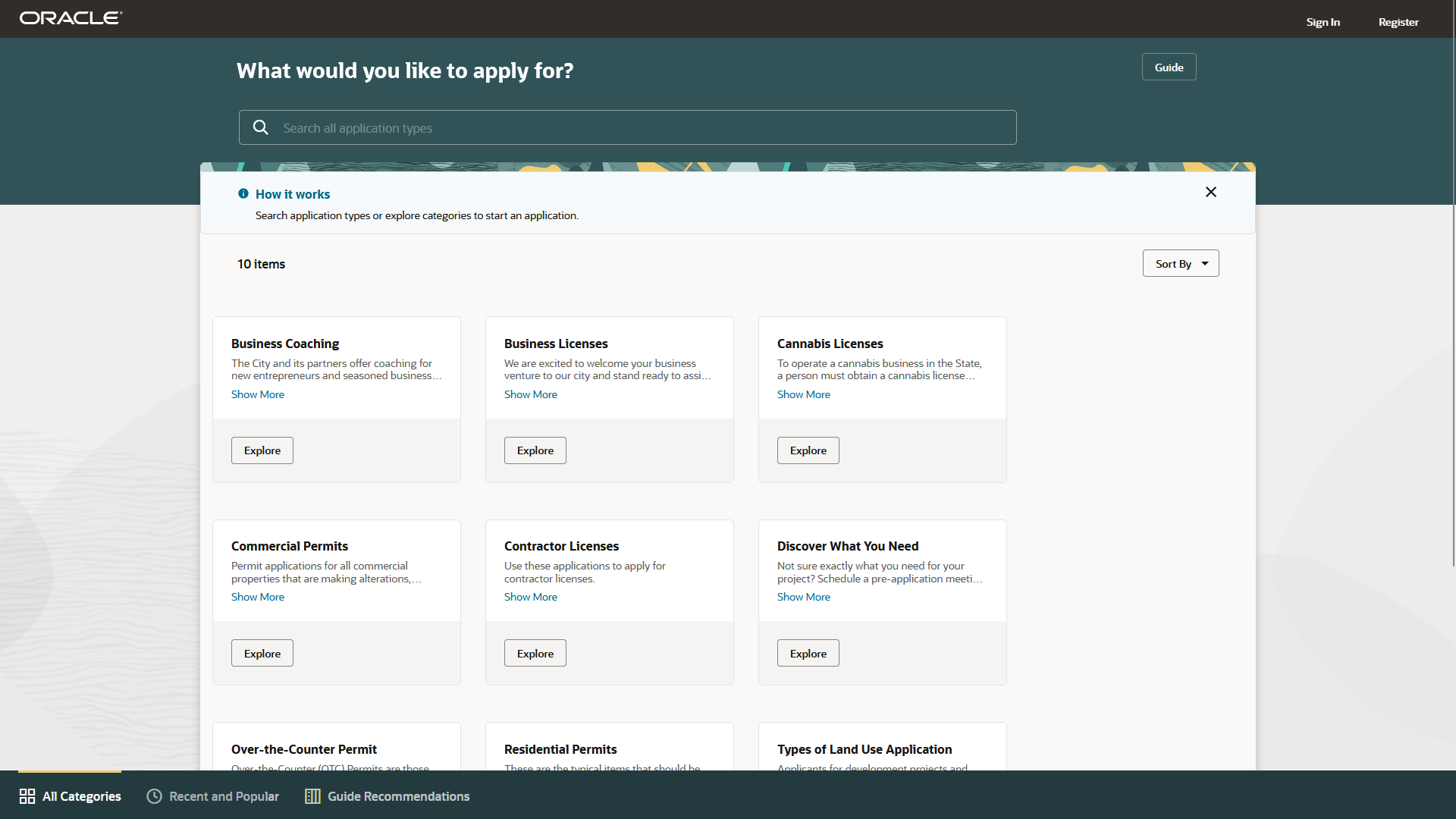Explore the Business Licenses category
Image resolution: width=1456 pixels, height=819 pixels.
coord(535,450)
